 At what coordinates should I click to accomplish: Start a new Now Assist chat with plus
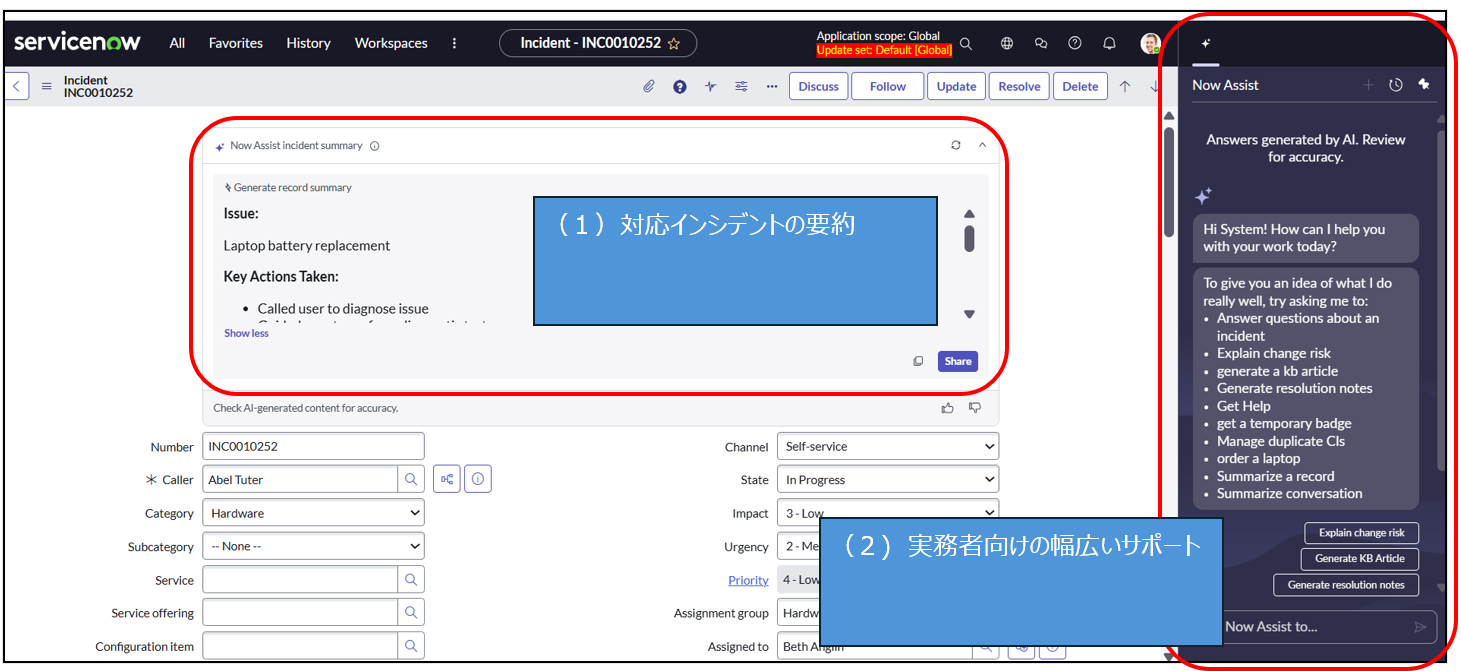pyautogui.click(x=1368, y=85)
